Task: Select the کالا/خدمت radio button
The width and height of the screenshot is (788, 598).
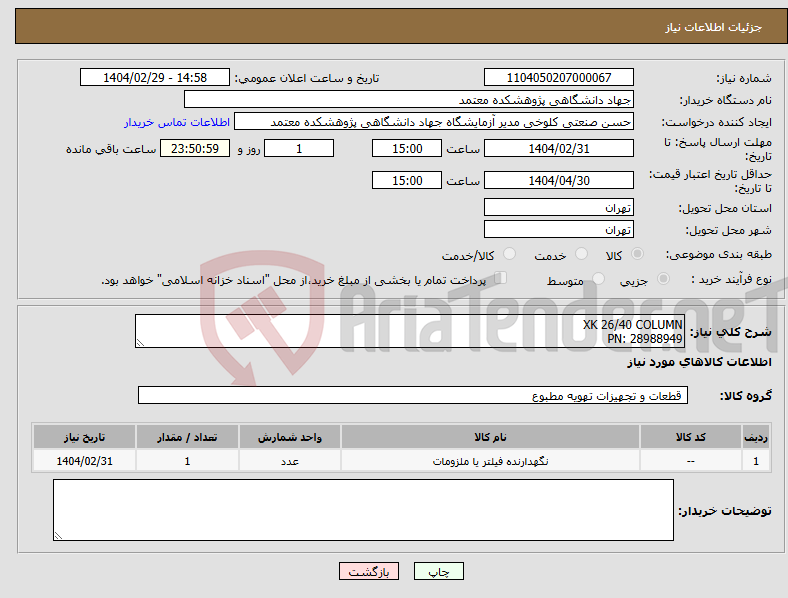Action: click(509, 254)
